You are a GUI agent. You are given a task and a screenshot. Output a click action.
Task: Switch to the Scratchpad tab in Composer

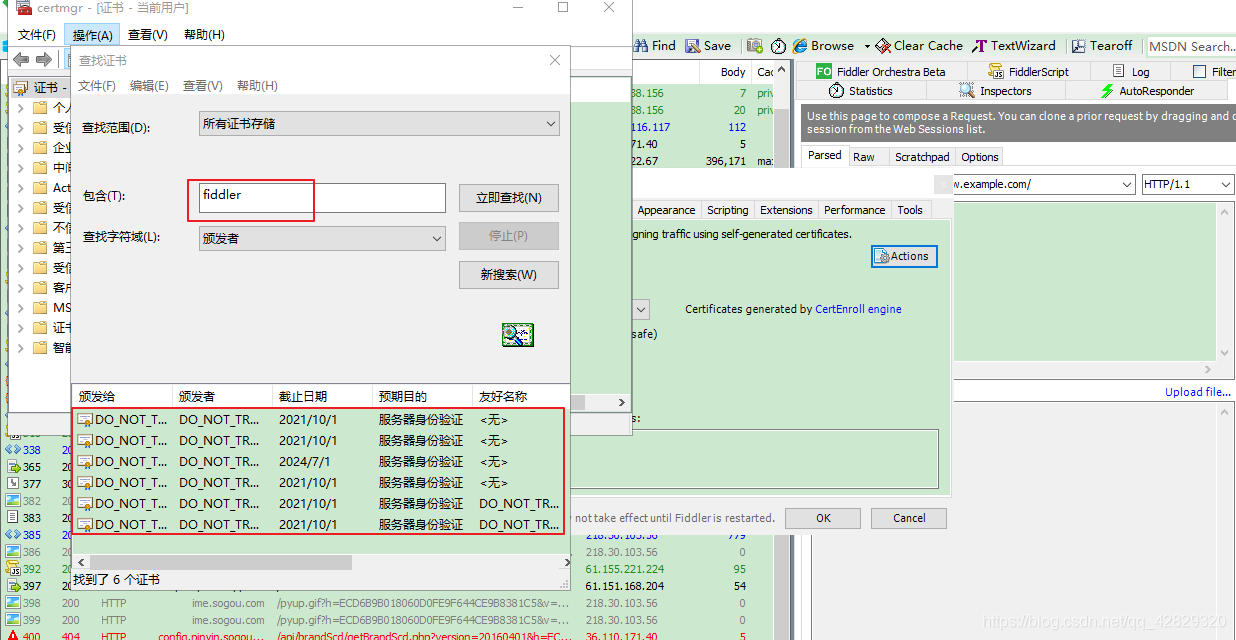922,157
